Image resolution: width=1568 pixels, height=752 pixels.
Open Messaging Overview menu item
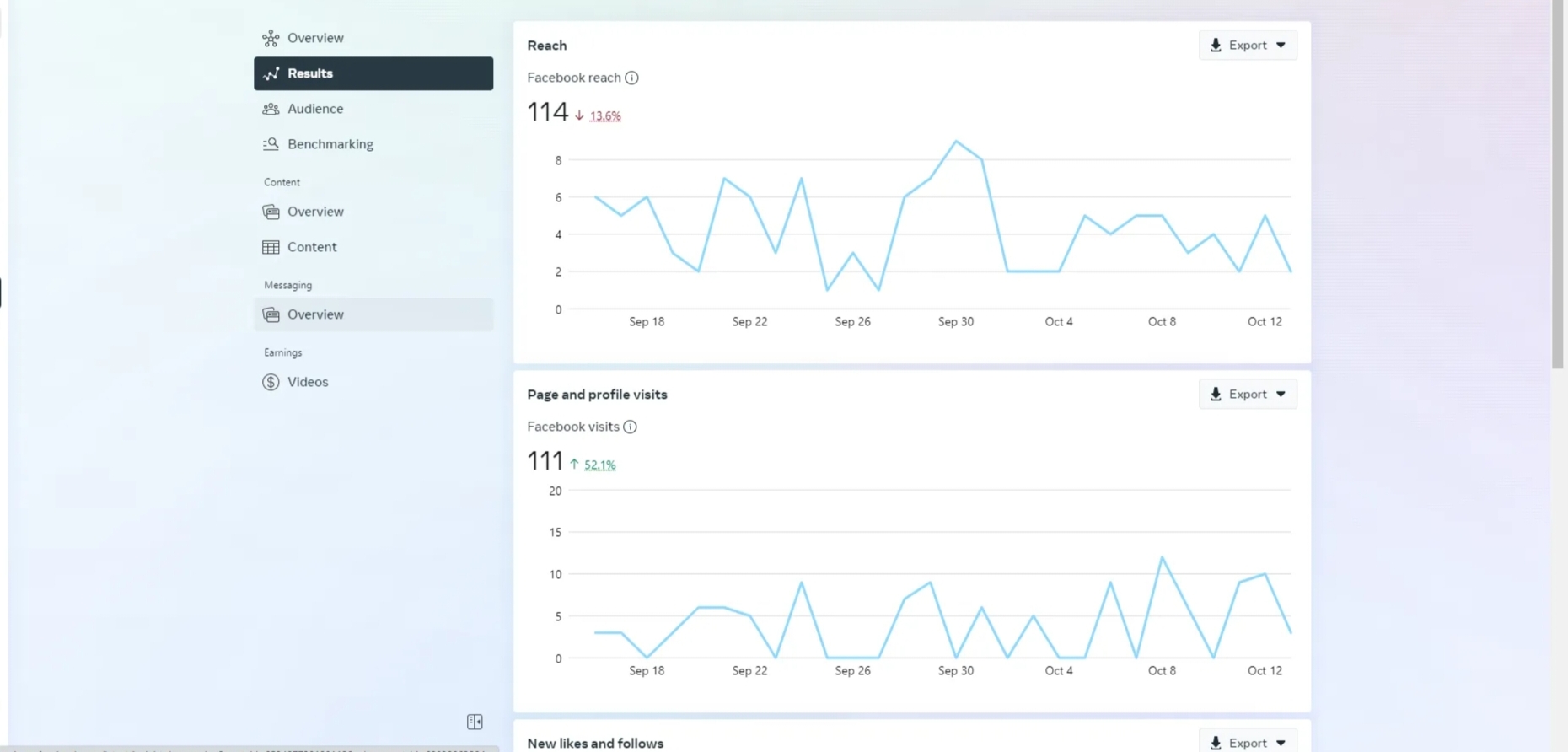[373, 314]
